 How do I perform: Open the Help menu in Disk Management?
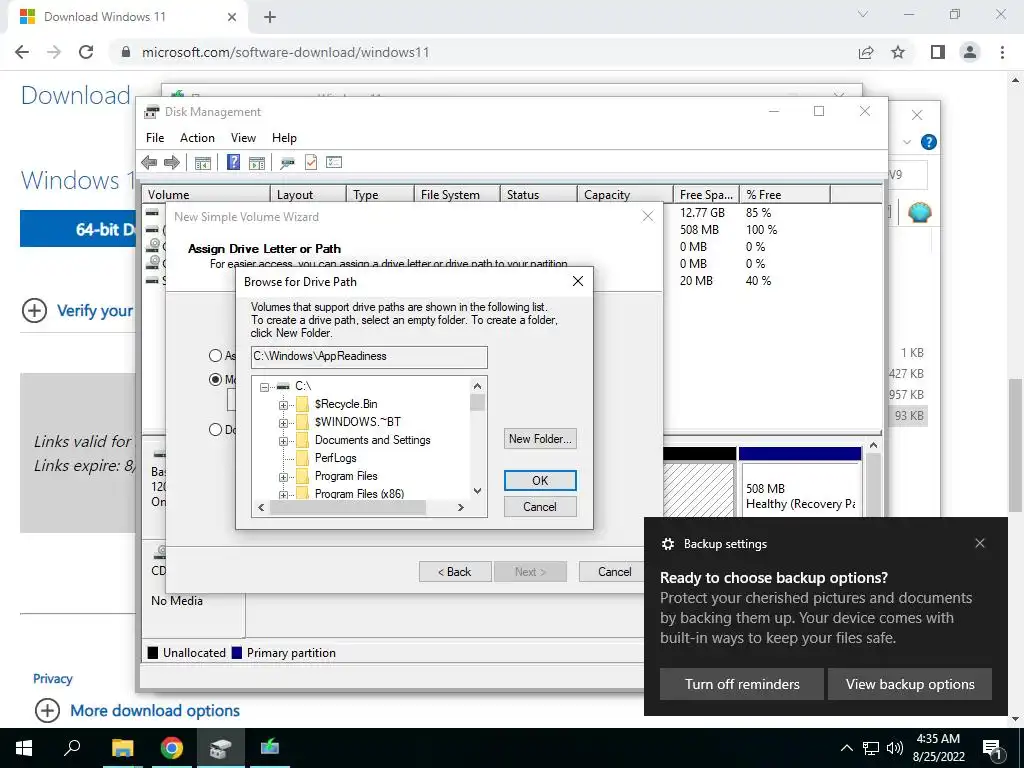point(284,138)
